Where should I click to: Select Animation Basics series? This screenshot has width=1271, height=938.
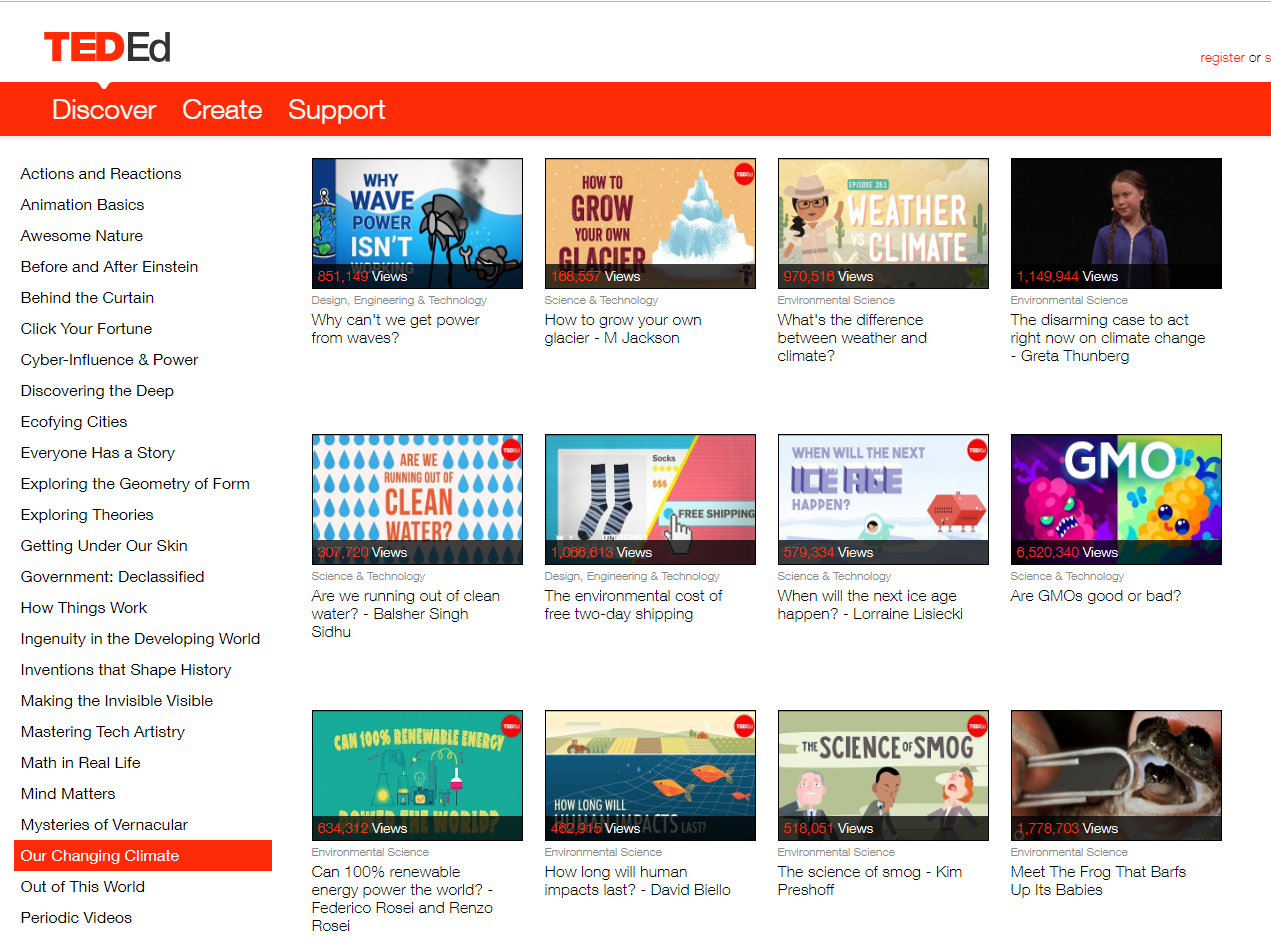coord(82,205)
